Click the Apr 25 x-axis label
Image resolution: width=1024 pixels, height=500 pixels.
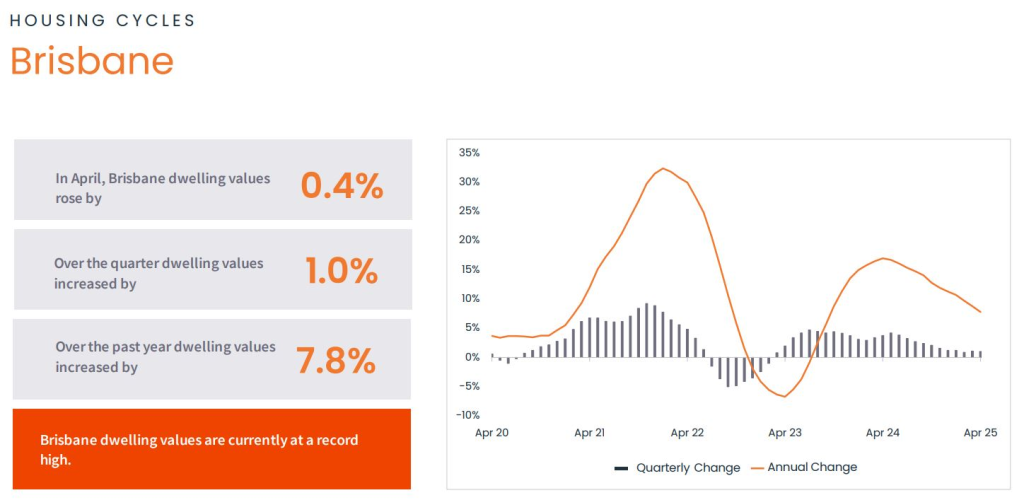[980, 433]
